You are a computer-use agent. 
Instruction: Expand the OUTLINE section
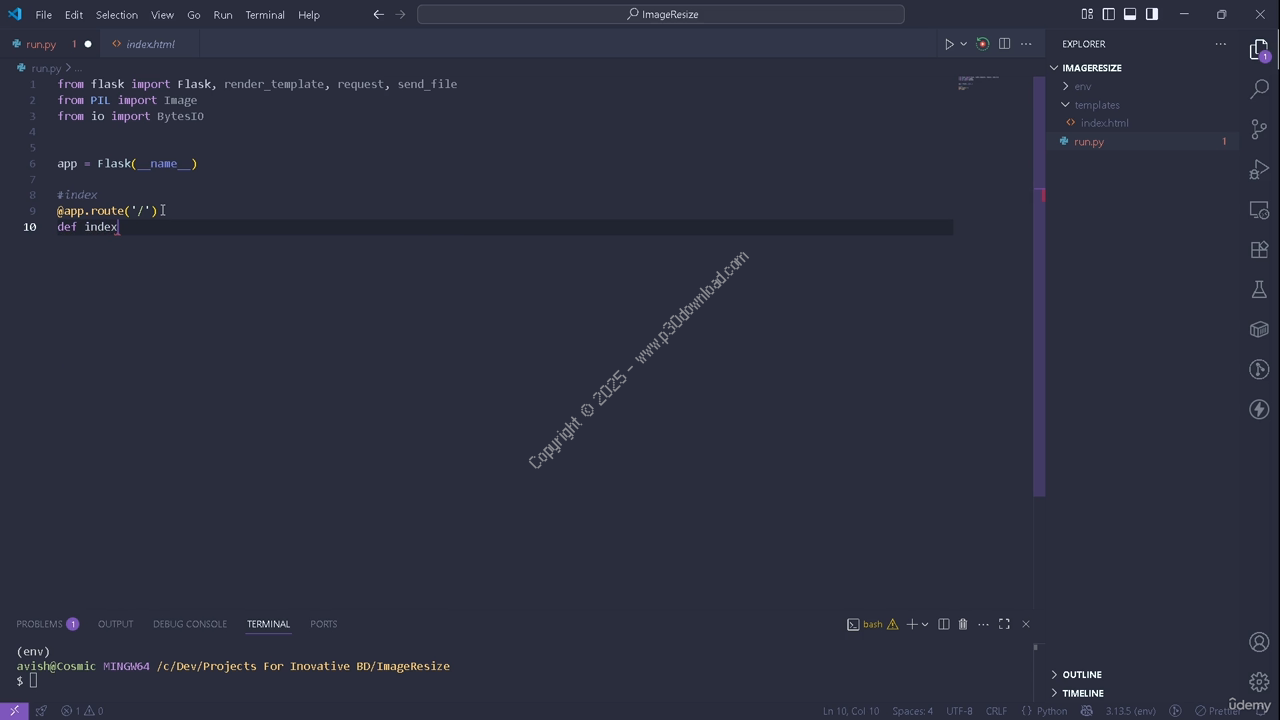(1081, 674)
